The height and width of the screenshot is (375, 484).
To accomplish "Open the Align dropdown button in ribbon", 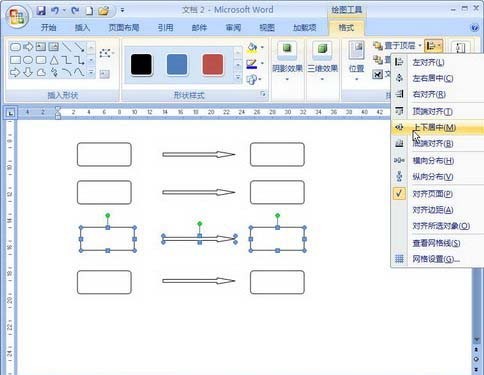I will [x=433, y=46].
